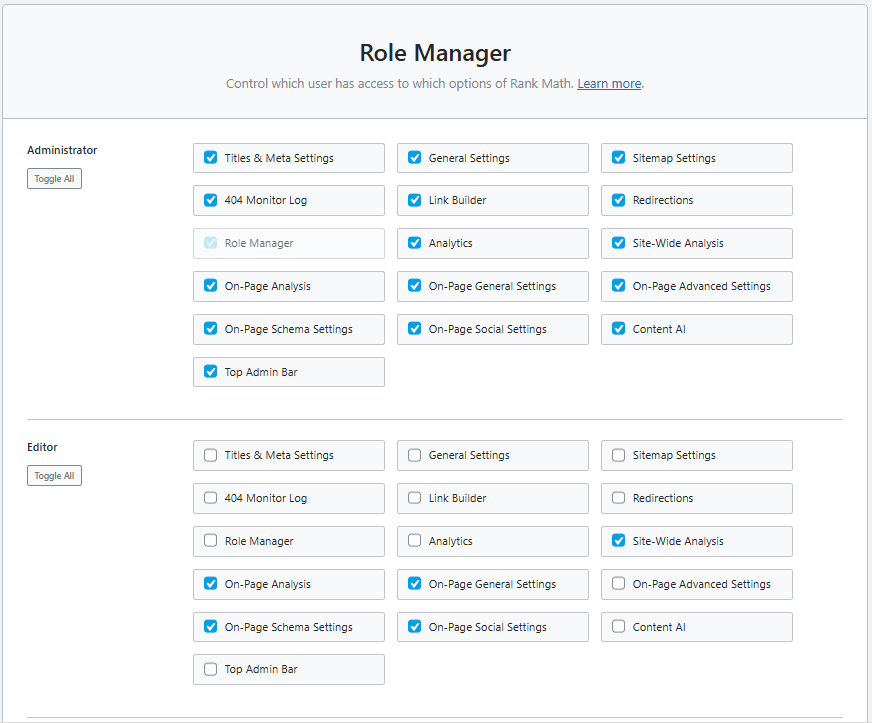The image size is (872, 723).
Task: Check Editor General Settings checkbox
Action: click(x=414, y=455)
